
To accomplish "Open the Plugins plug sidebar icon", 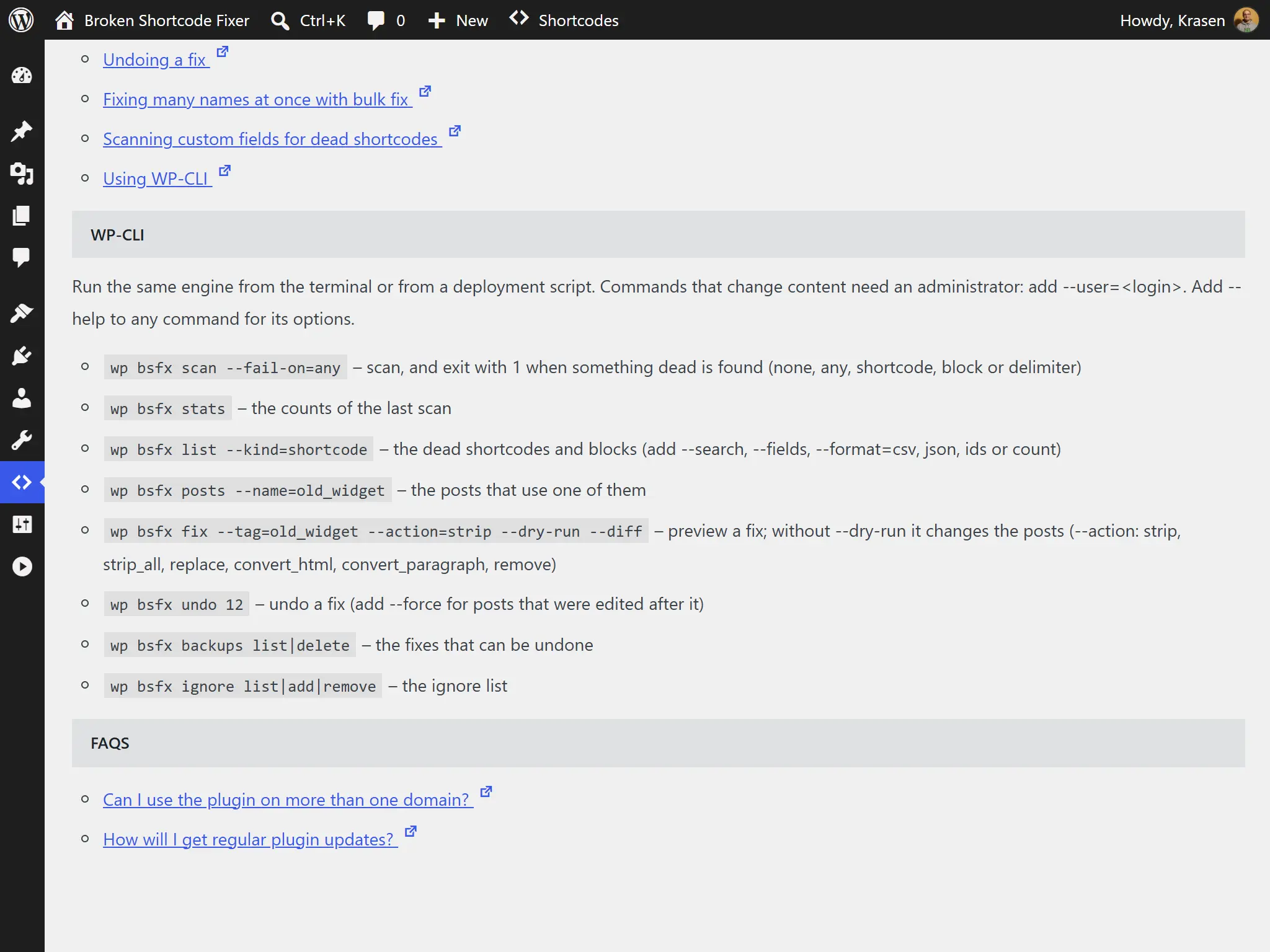I will (22, 356).
